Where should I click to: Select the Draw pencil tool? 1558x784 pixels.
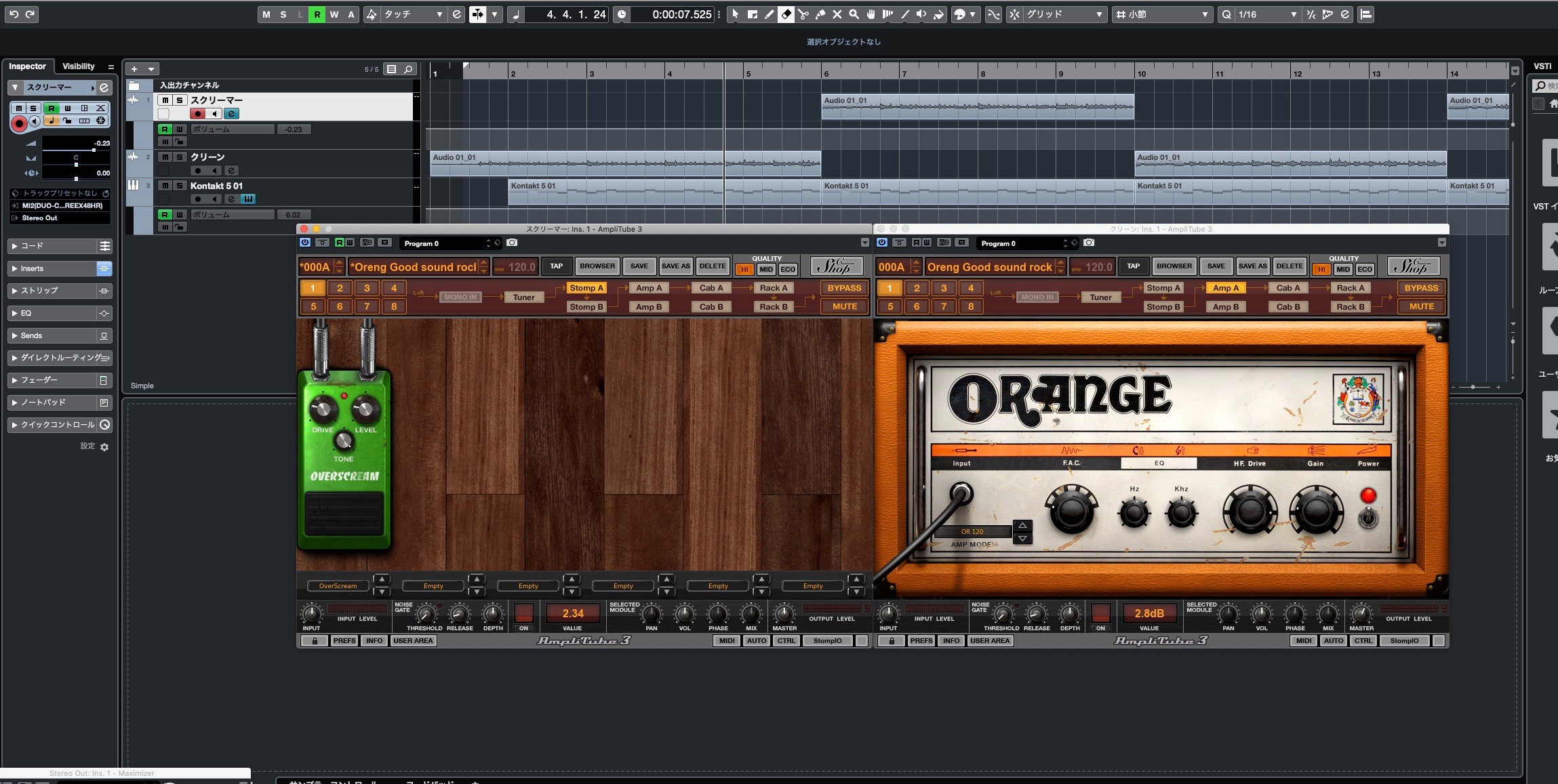770,14
